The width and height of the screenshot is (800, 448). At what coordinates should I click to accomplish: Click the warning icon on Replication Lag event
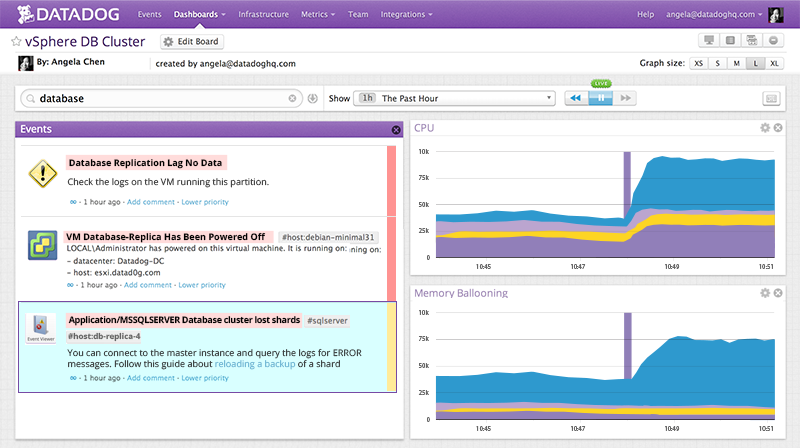[x=42, y=174]
